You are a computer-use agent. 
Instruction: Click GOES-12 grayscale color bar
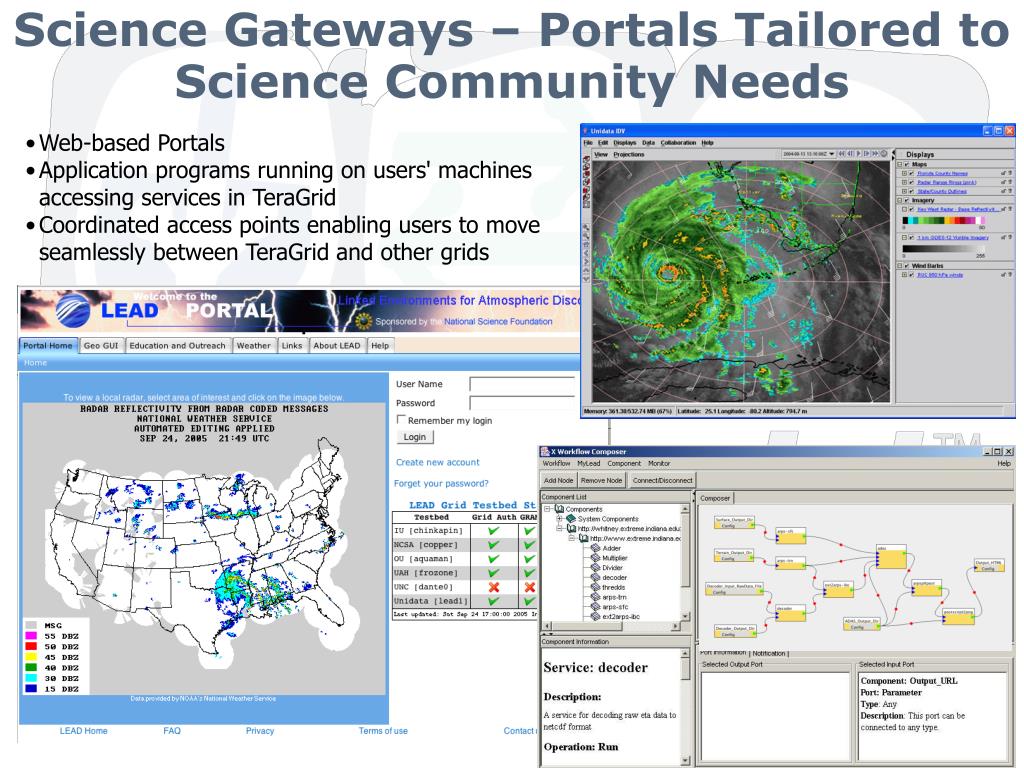pos(943,248)
